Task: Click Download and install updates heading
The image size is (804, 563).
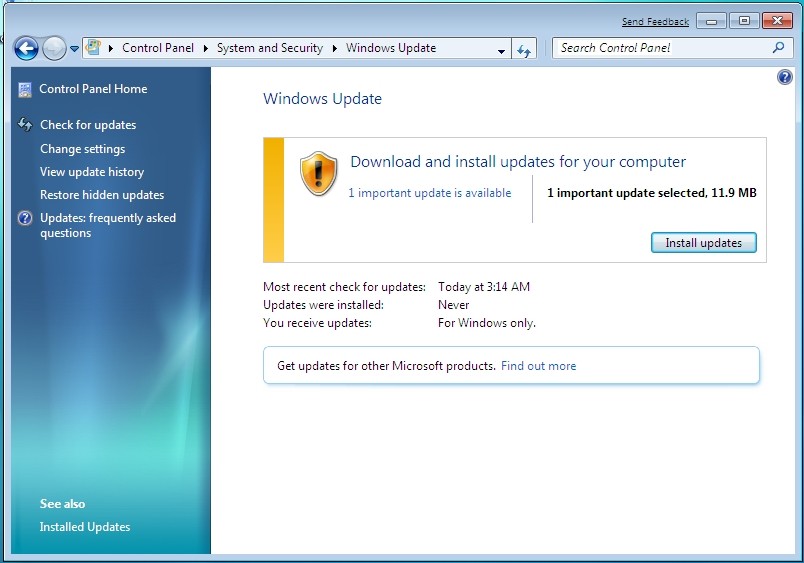Action: pos(518,162)
